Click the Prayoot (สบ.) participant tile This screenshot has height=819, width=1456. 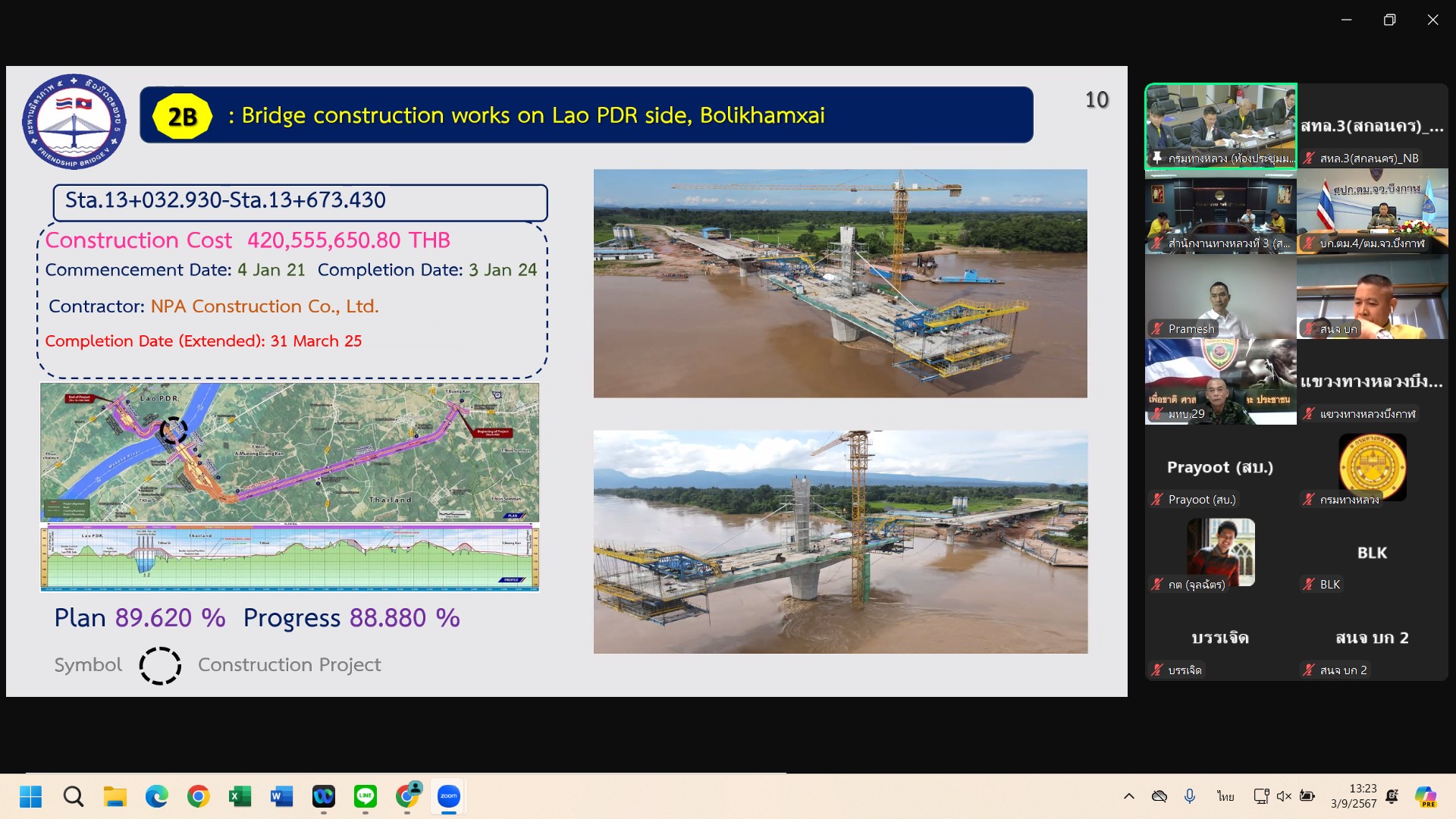pyautogui.click(x=1220, y=468)
